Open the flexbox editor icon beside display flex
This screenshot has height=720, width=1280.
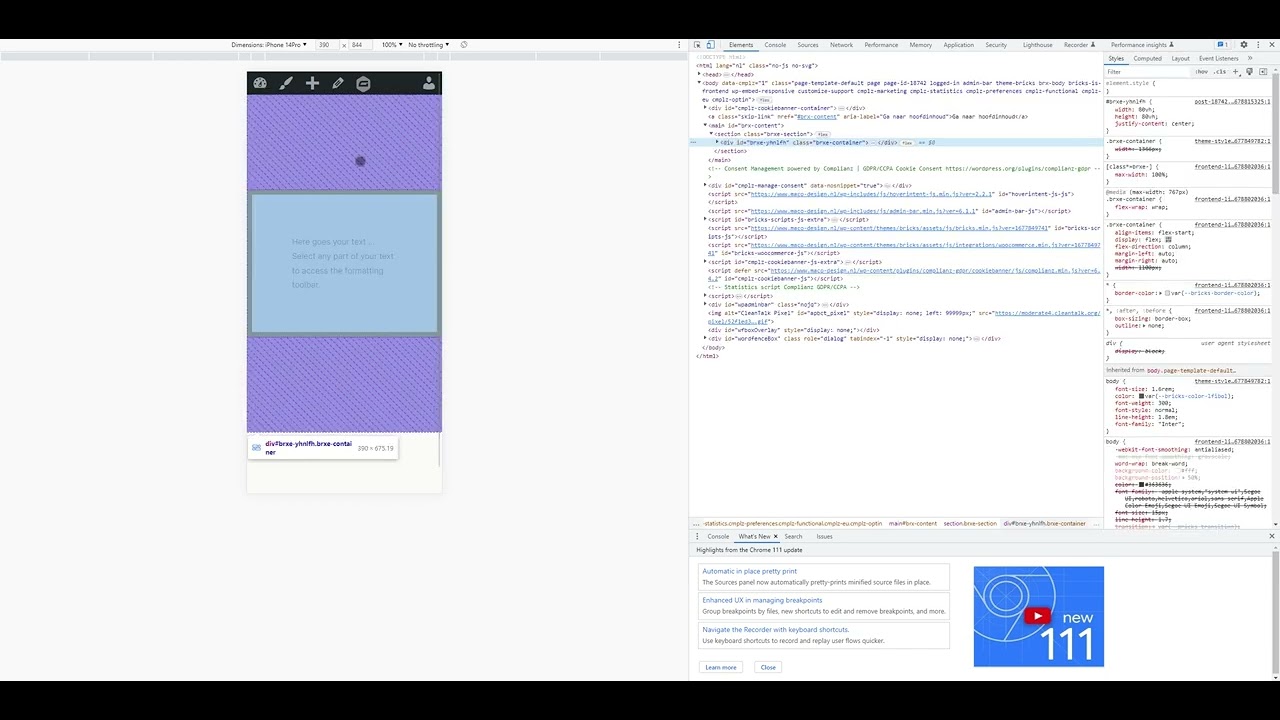1168,240
